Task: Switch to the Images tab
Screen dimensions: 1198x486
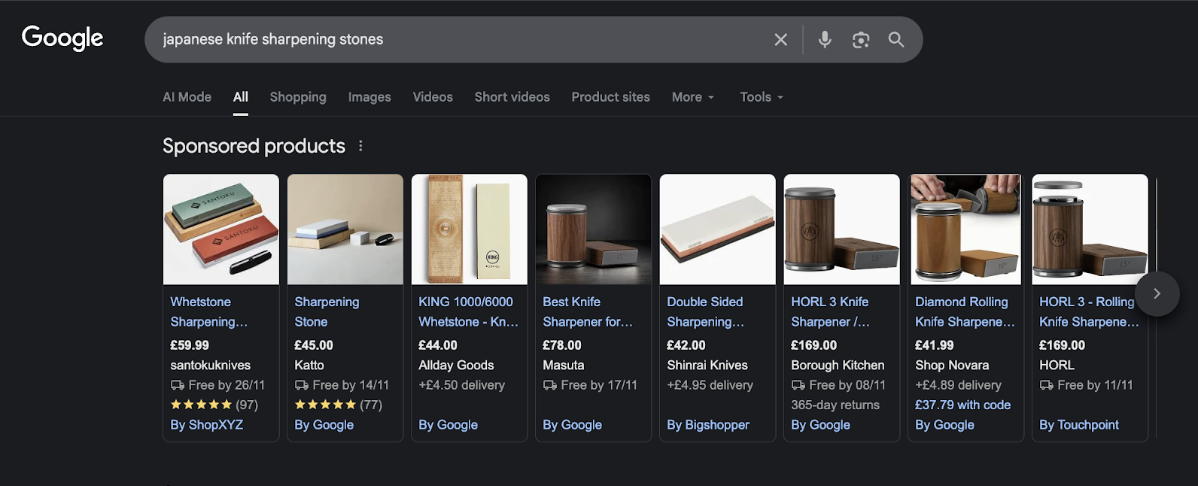Action: coord(369,97)
